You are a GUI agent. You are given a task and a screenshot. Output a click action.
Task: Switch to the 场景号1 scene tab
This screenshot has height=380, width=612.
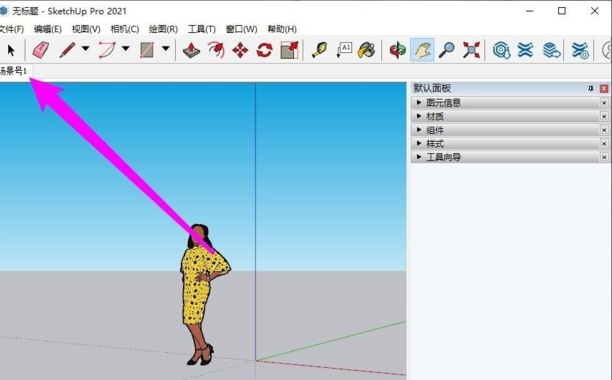pyautogui.click(x=15, y=71)
